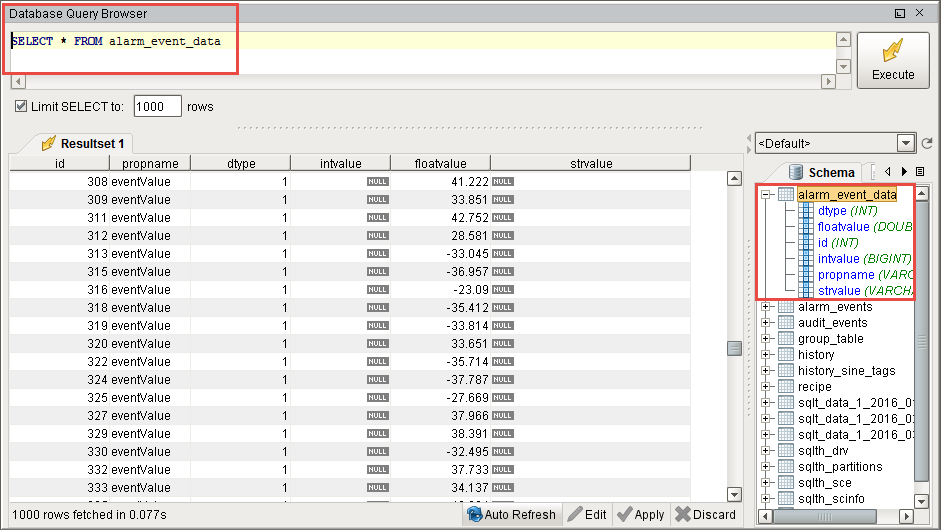Expand the audit_events table node

coord(767,323)
